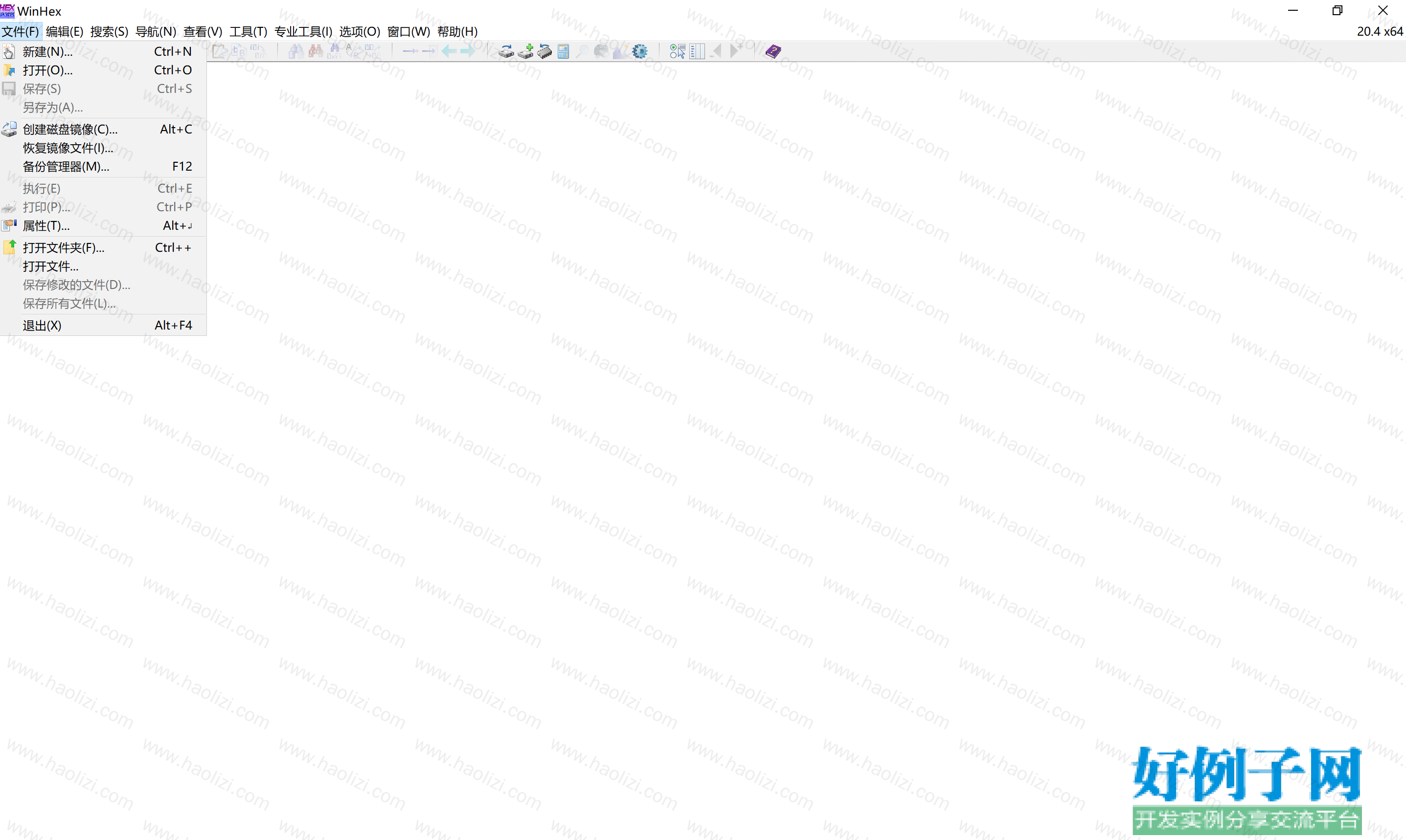Click the grey left triangle icon
The image size is (1406, 840).
point(717,51)
